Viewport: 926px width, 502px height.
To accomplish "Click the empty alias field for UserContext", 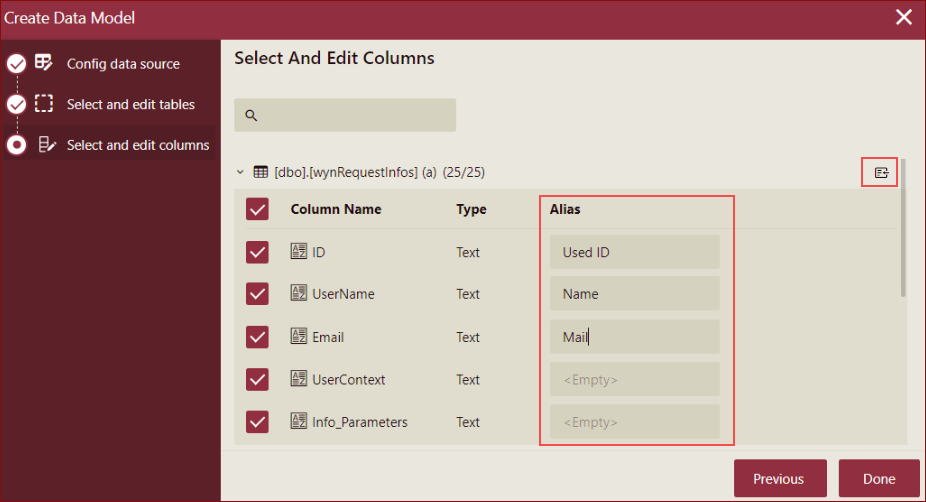I will pos(635,379).
